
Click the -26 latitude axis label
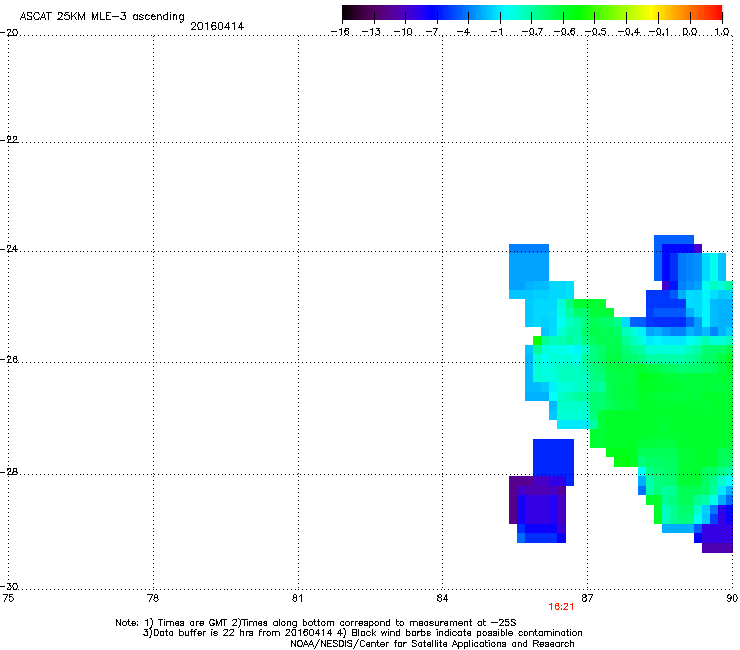[x=10, y=360]
